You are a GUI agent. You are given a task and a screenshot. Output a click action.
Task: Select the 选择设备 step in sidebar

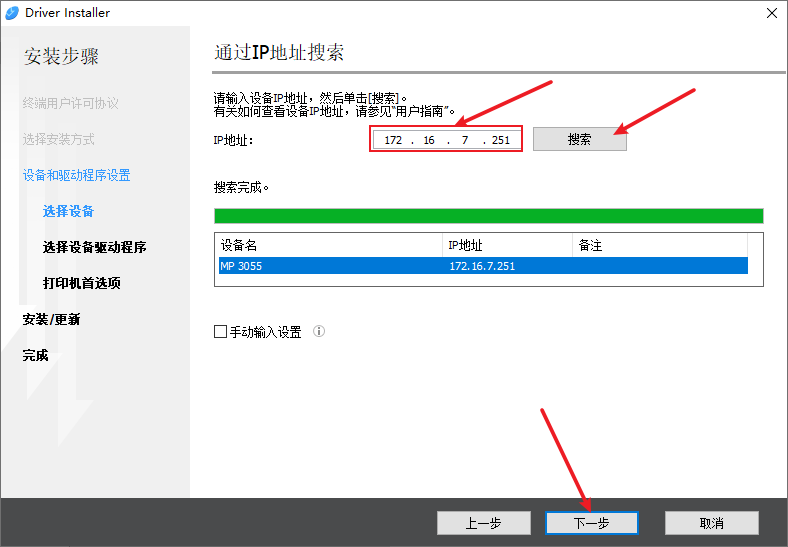point(69,211)
